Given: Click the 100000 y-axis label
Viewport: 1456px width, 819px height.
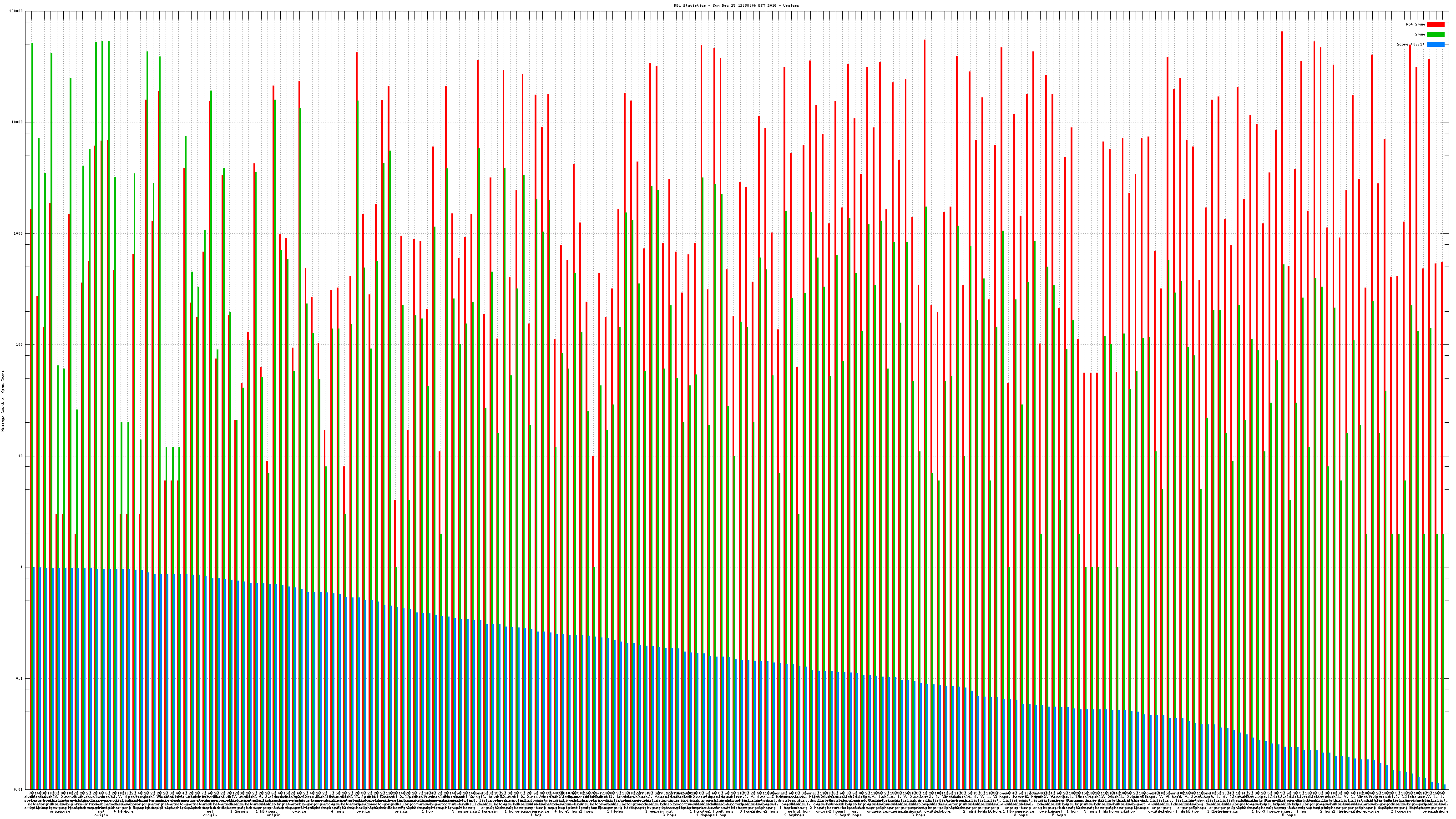Looking at the screenshot, I should tap(16, 11).
